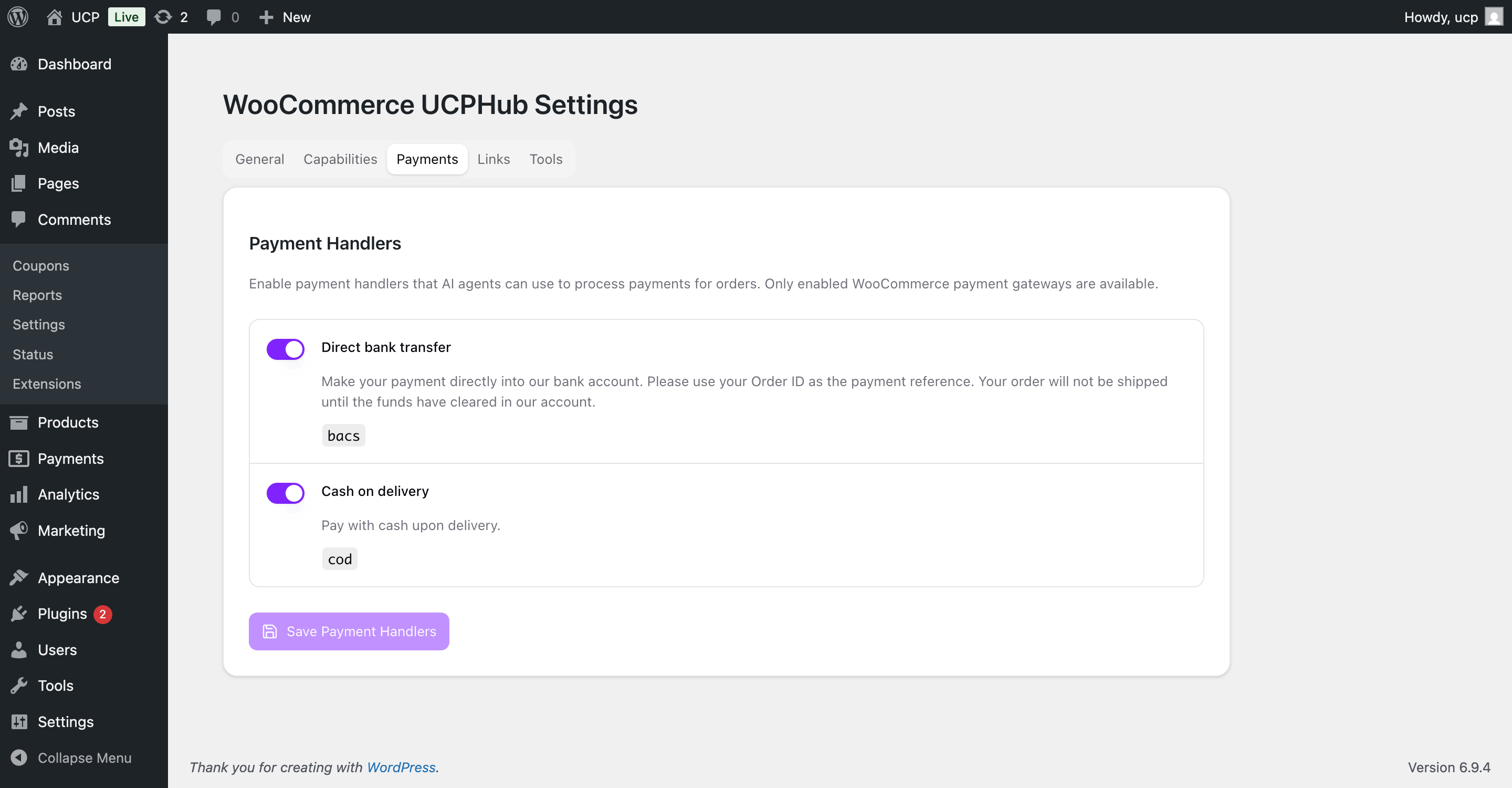Click the comments bubble in the top bar
Viewport: 1512px width, 788px height.
(x=214, y=16)
